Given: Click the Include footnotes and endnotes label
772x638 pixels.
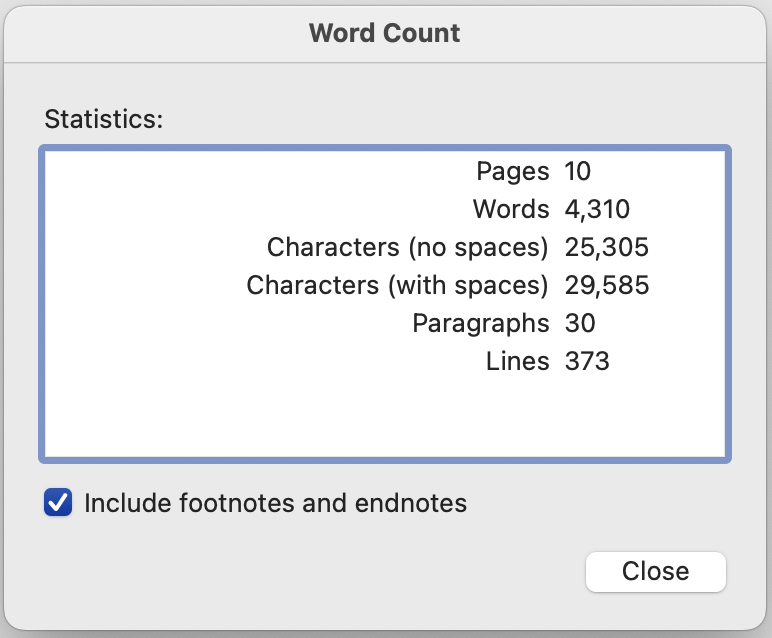Looking at the screenshot, I should [x=275, y=503].
